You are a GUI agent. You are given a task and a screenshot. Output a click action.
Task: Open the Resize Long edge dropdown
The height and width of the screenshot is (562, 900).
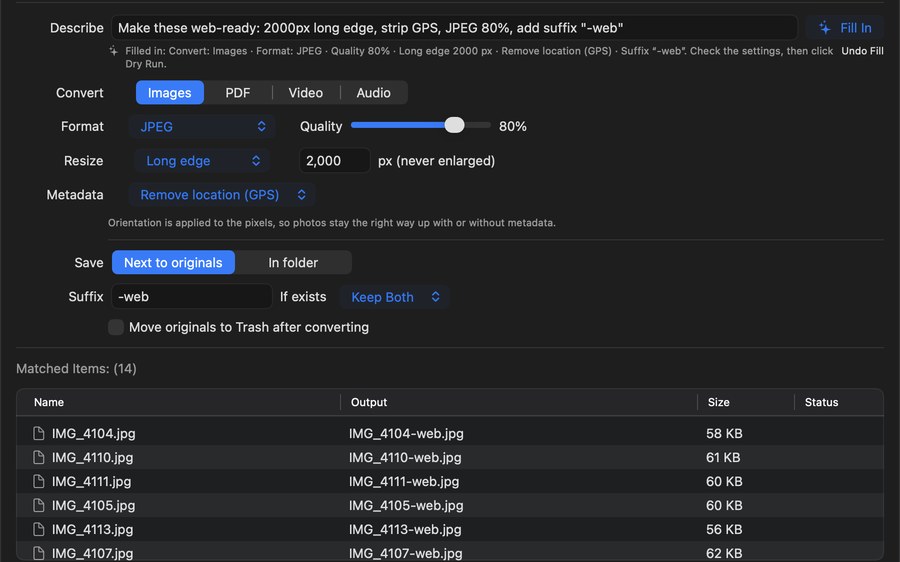[201, 161]
